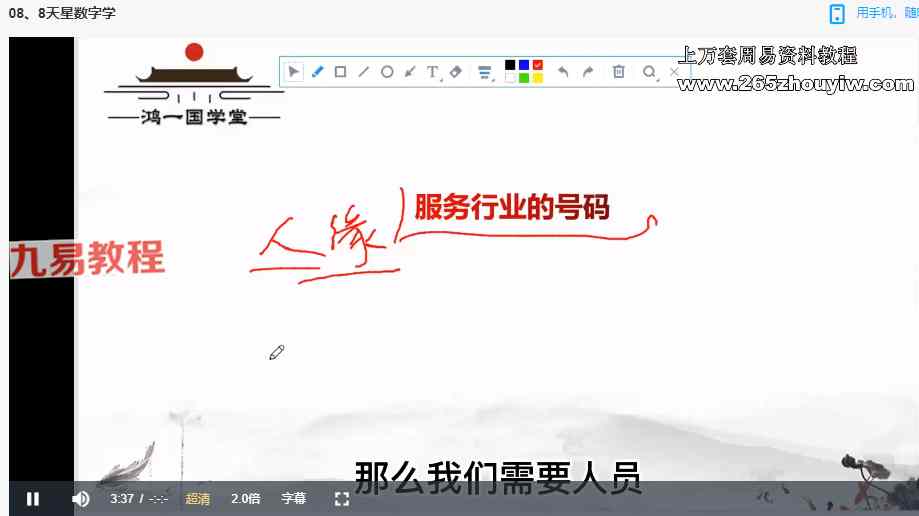Toggle 字幕 subtitles
Viewport: 919px width, 516px height.
click(293, 499)
